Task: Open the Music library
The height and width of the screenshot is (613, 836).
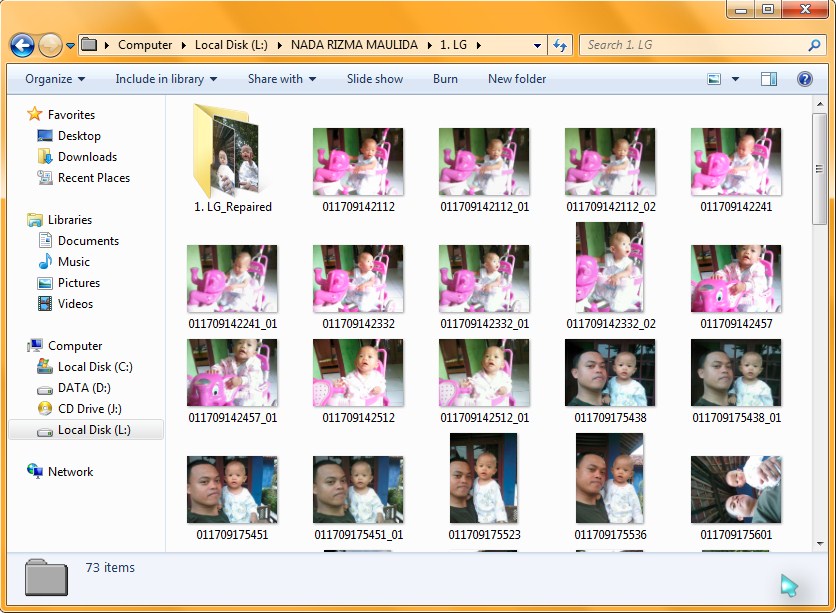Action: coord(74,262)
